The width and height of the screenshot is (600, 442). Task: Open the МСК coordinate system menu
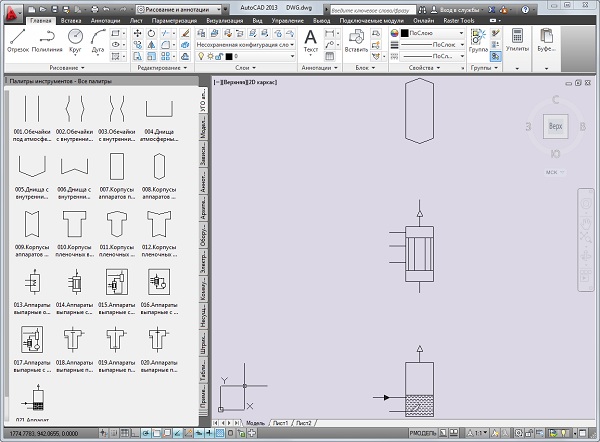pos(551,172)
